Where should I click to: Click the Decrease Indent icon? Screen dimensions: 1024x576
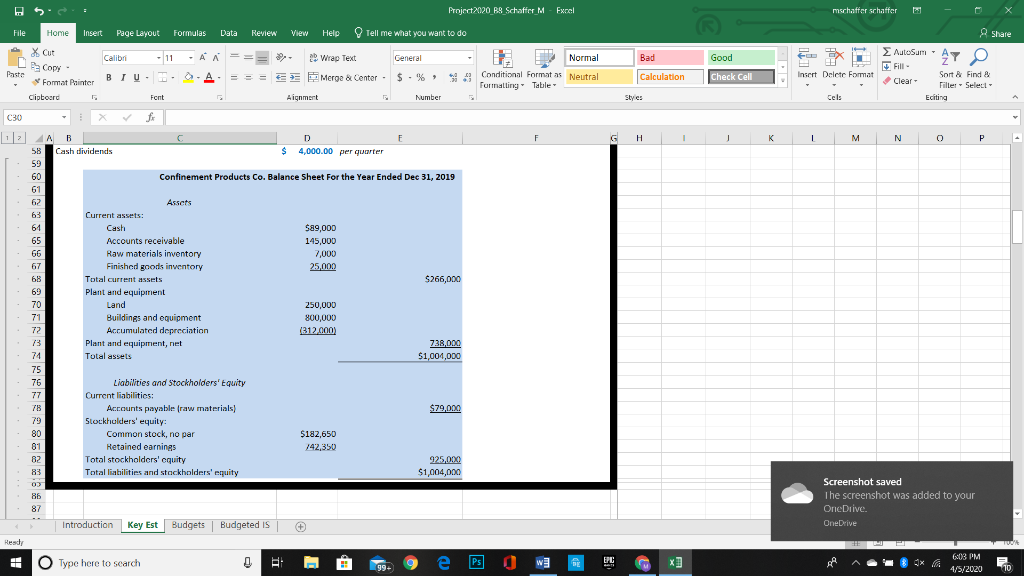pyautogui.click(x=281, y=78)
